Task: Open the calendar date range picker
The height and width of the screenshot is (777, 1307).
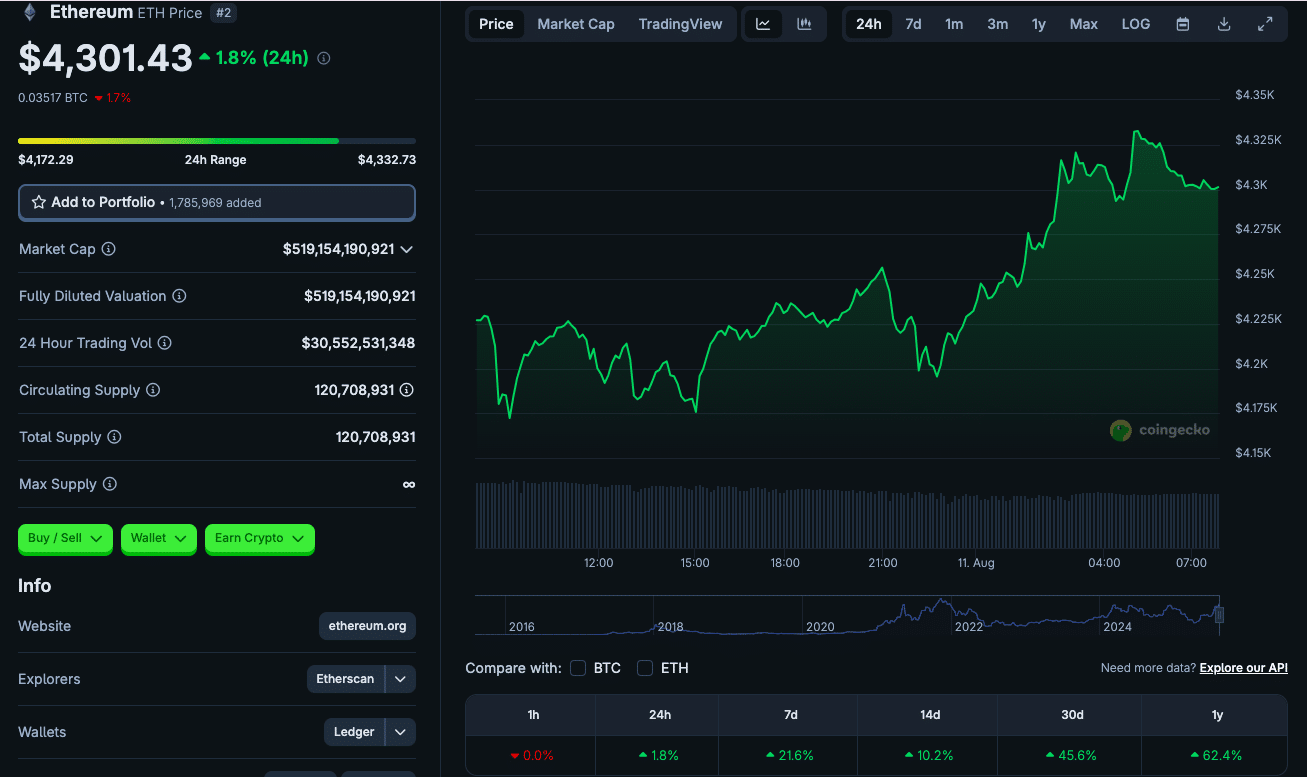Action: pos(1183,24)
